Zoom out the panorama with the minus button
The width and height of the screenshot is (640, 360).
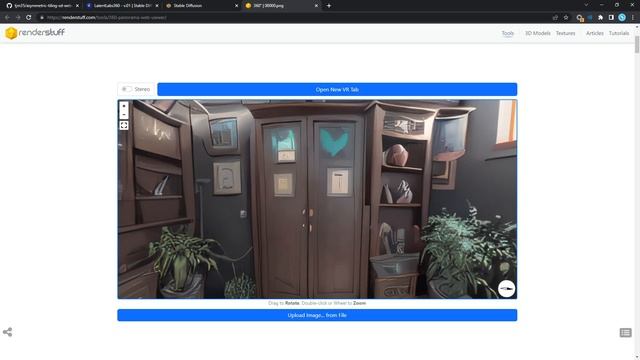(124, 115)
